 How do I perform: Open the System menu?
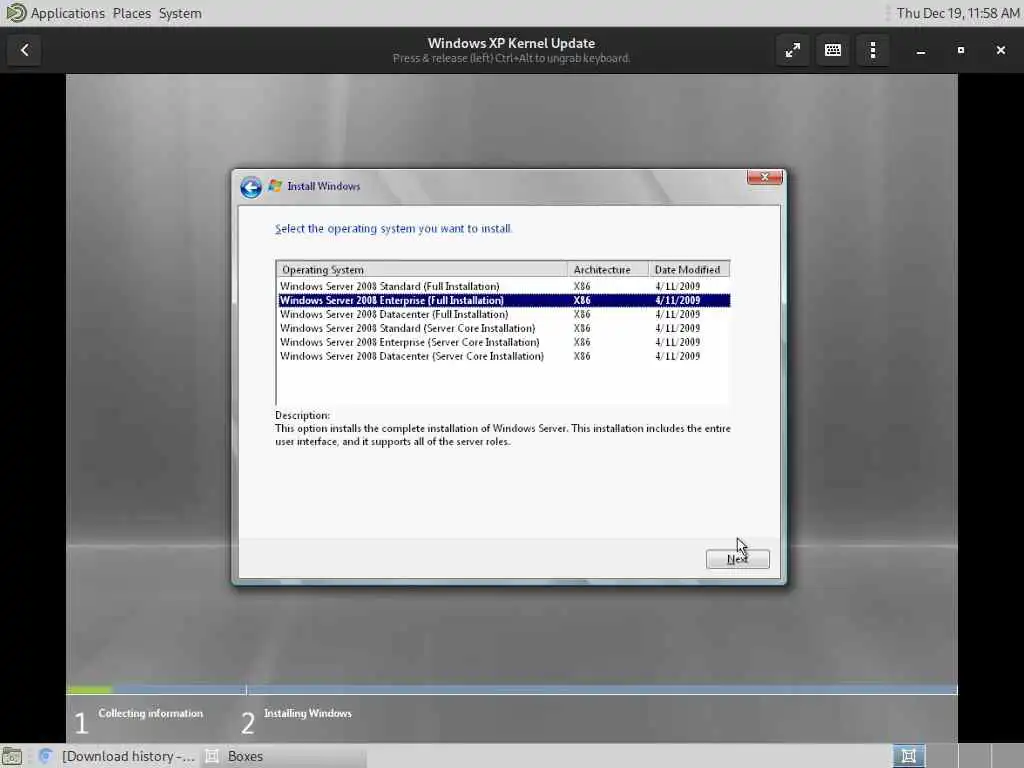(x=180, y=13)
